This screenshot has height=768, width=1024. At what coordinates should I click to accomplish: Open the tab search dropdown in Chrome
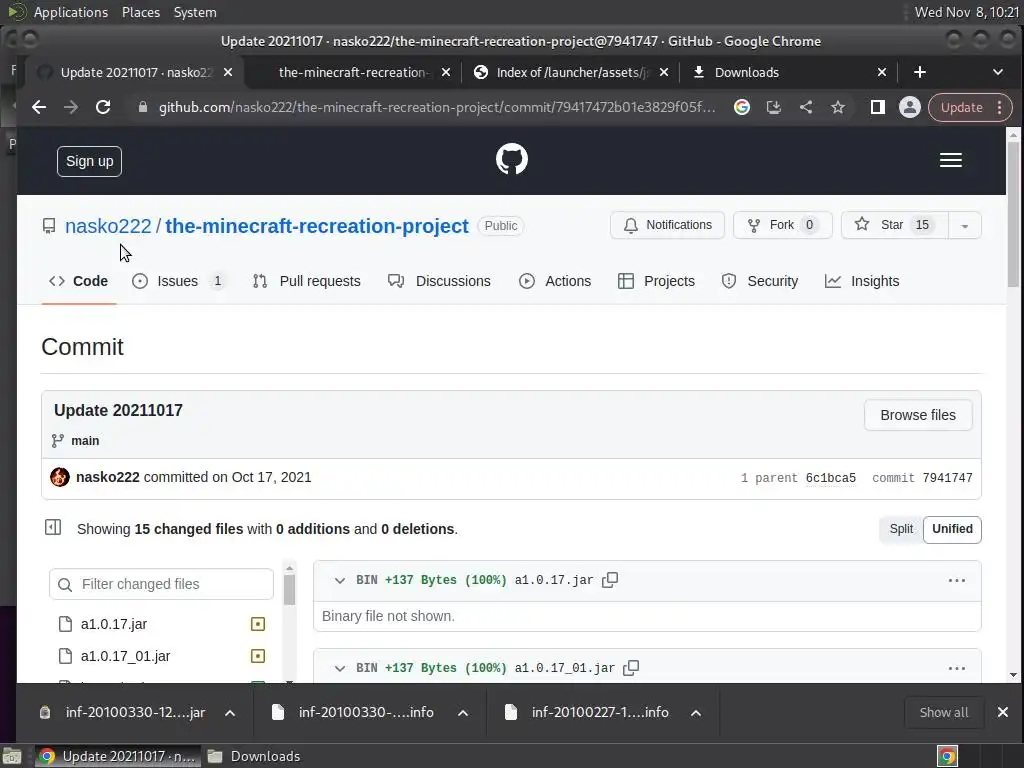997,72
